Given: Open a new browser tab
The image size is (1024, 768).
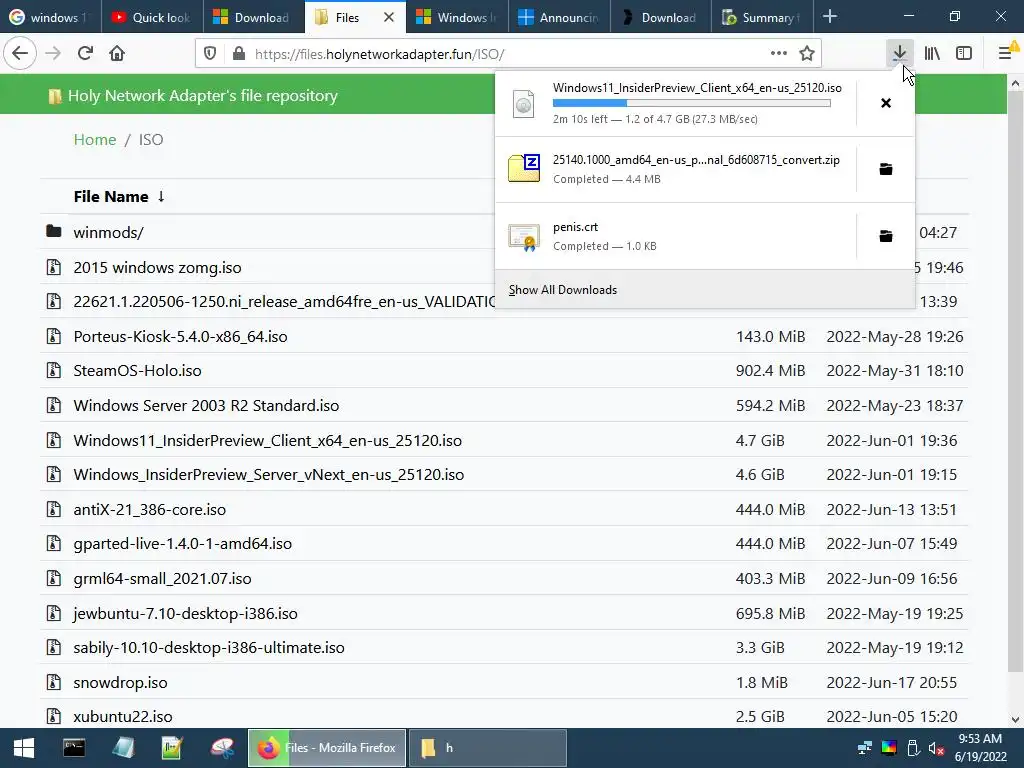Looking at the screenshot, I should 830,17.
